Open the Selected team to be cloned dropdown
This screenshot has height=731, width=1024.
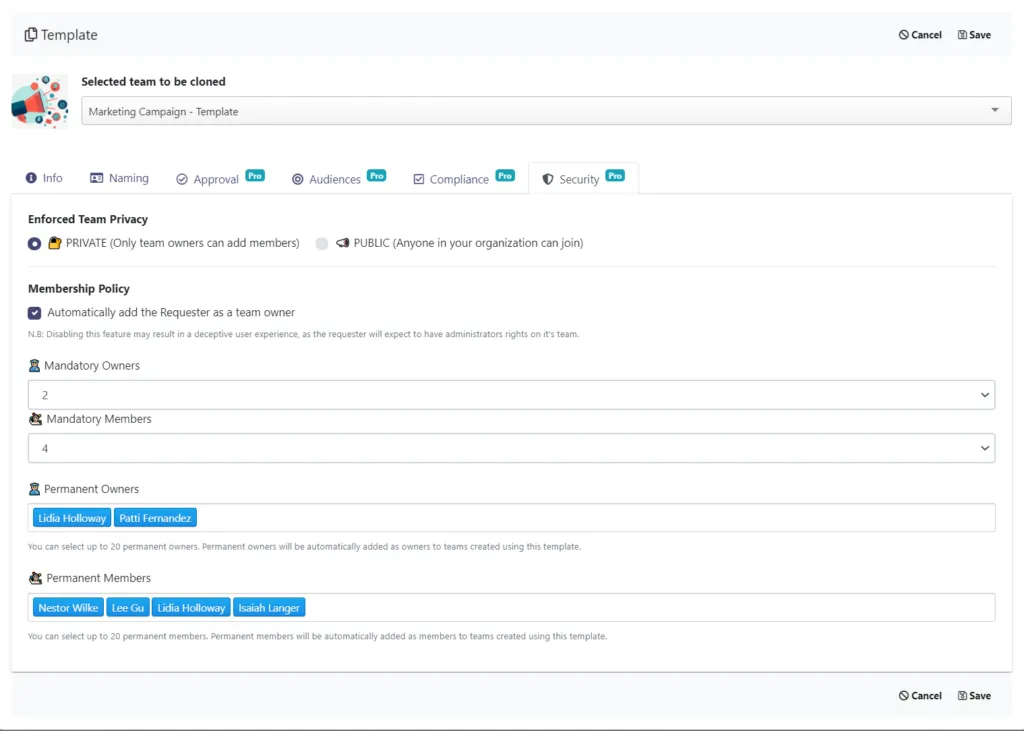click(546, 111)
